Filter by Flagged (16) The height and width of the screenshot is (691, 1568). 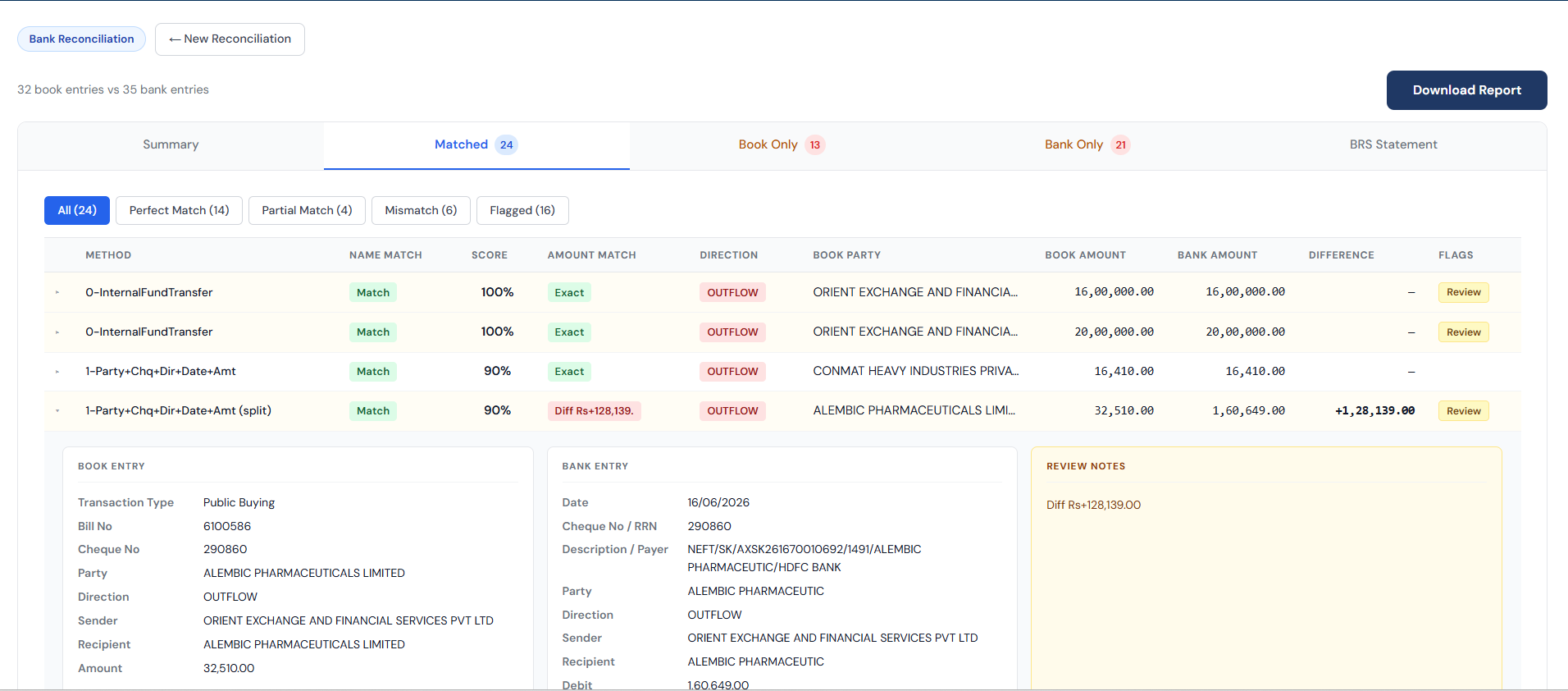click(522, 211)
